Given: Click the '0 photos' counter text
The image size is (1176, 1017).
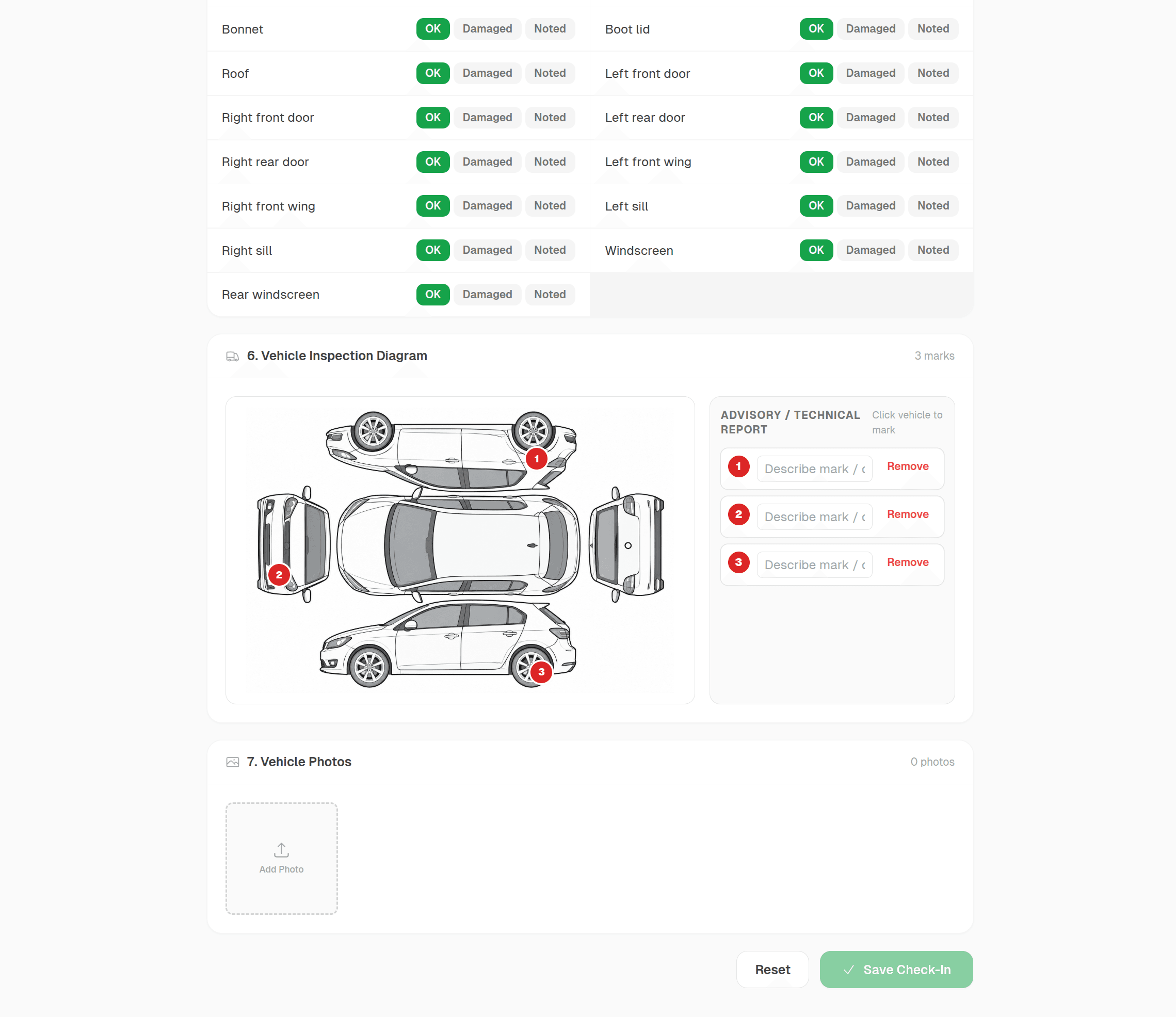Looking at the screenshot, I should [x=932, y=762].
